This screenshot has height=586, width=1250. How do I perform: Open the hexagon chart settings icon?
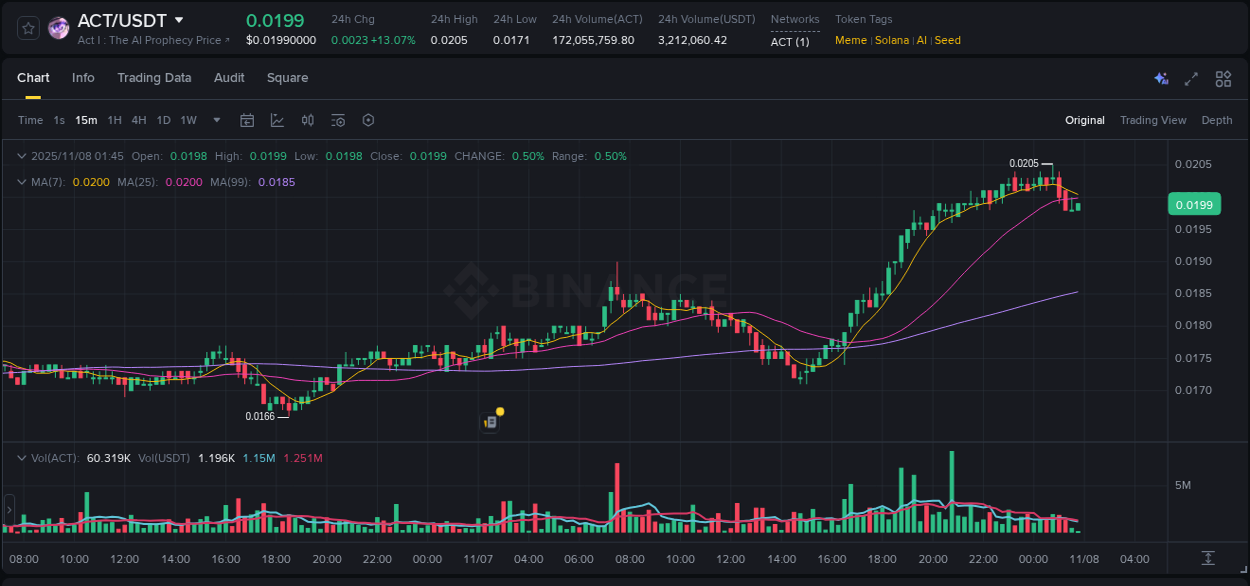(x=367, y=119)
